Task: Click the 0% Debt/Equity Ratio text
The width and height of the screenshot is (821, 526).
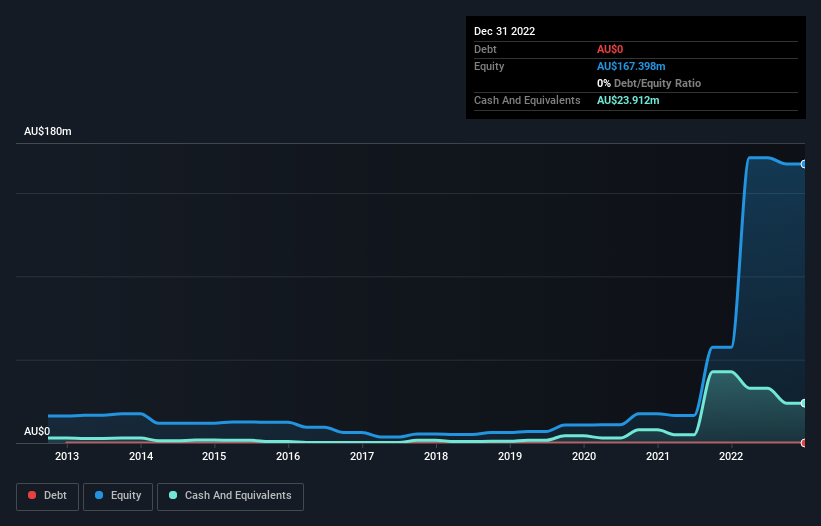Action: [x=649, y=83]
